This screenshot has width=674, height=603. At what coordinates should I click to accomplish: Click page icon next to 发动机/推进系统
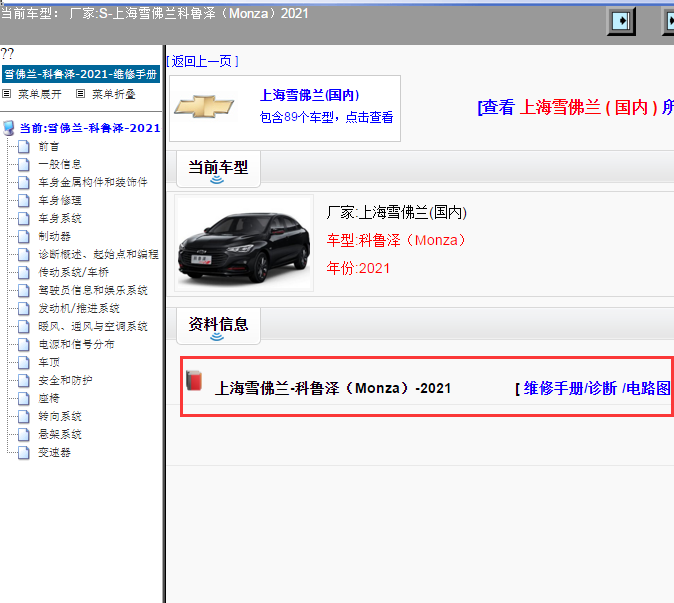point(24,309)
